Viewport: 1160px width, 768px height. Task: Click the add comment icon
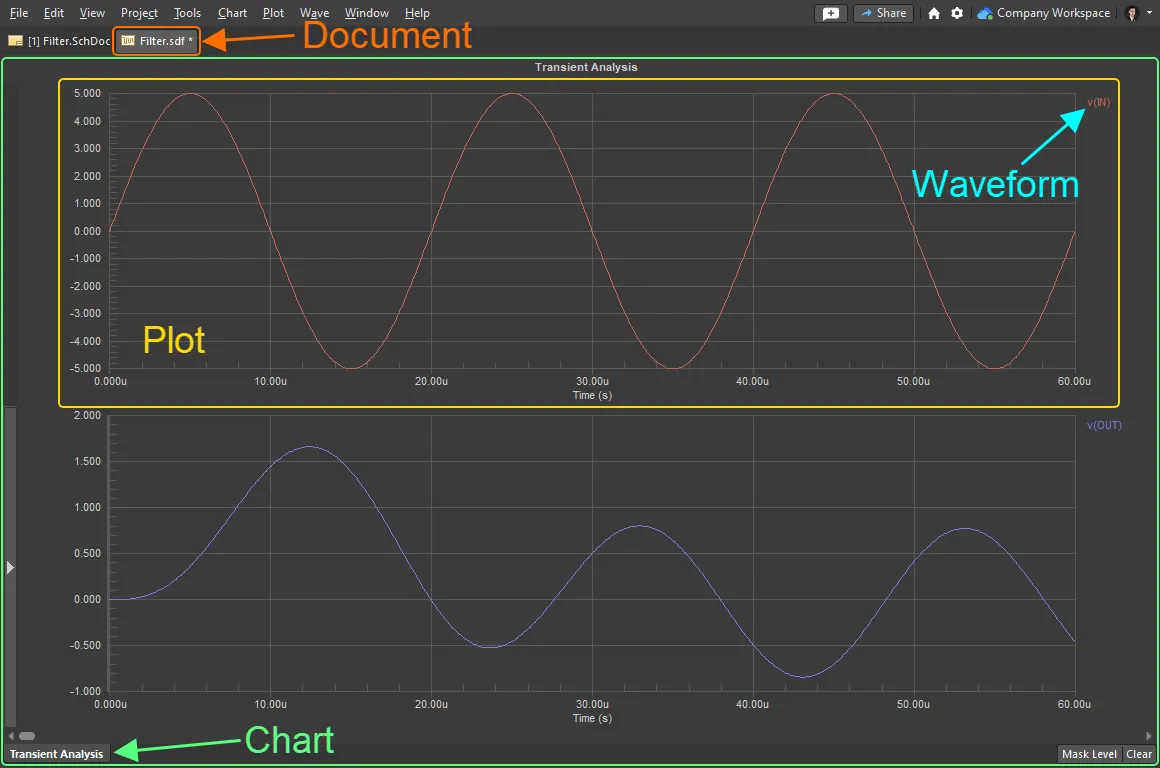click(x=831, y=13)
